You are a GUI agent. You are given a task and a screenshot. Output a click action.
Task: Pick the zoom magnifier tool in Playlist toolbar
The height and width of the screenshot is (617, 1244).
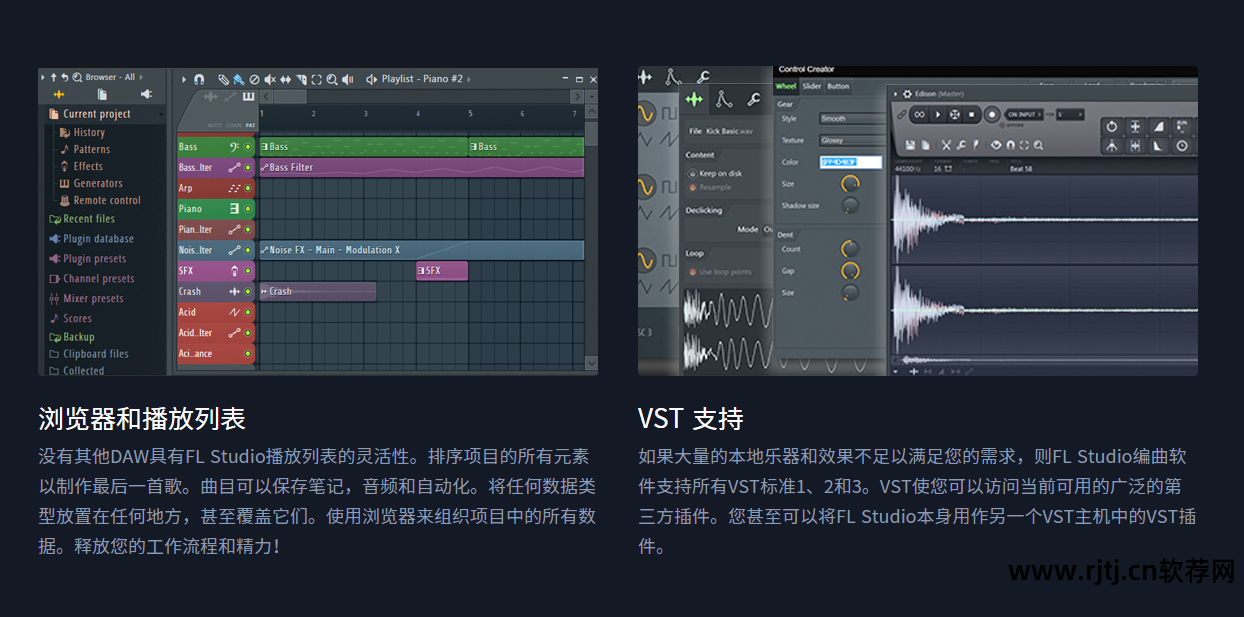click(x=332, y=79)
